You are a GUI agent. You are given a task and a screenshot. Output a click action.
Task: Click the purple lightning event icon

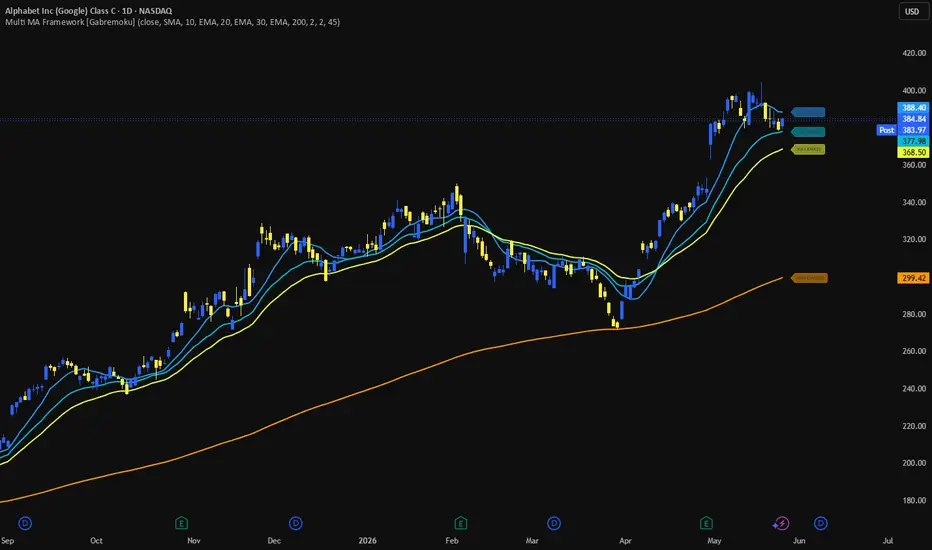tap(781, 523)
